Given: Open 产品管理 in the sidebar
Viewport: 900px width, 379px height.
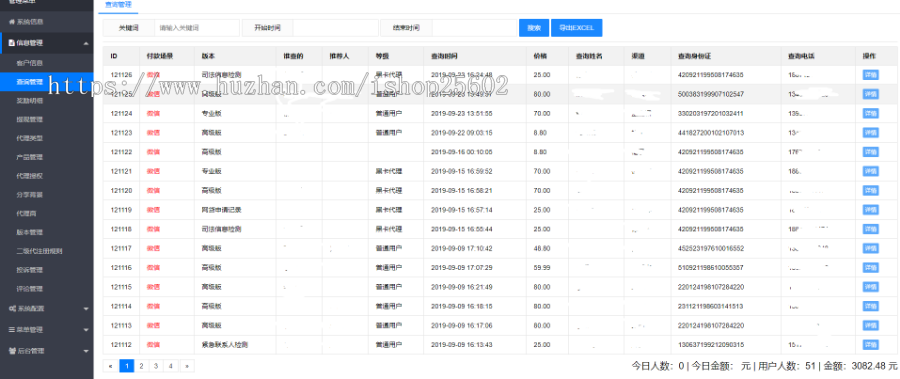Looking at the screenshot, I should click(x=30, y=157).
